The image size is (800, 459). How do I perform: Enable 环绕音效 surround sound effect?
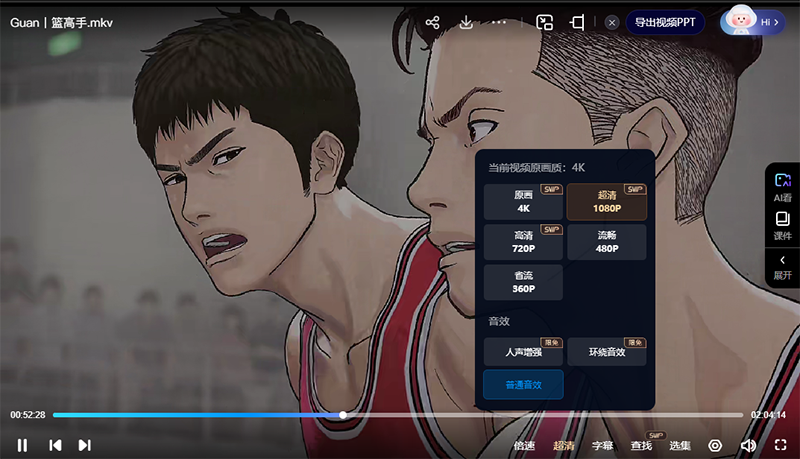(x=607, y=352)
